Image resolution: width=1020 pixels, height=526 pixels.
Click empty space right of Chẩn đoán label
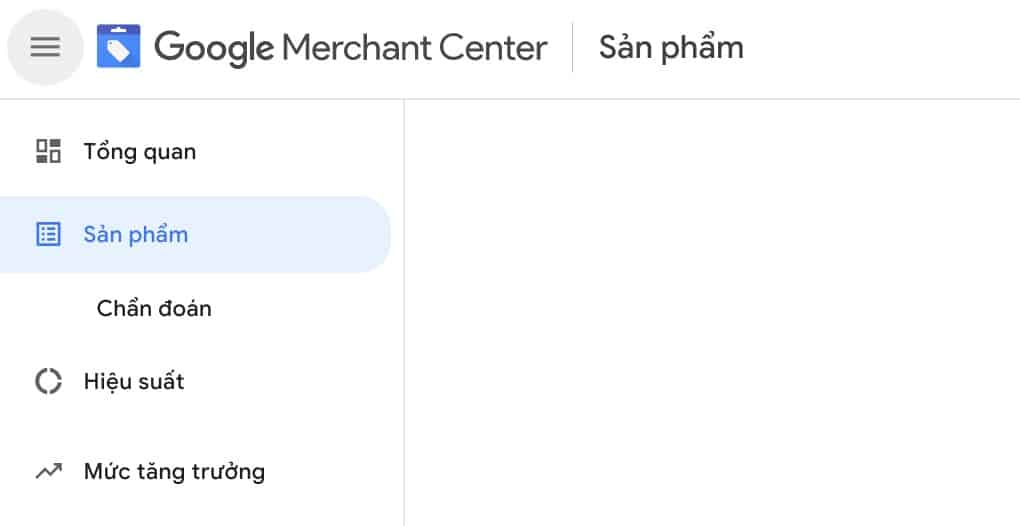coord(300,308)
